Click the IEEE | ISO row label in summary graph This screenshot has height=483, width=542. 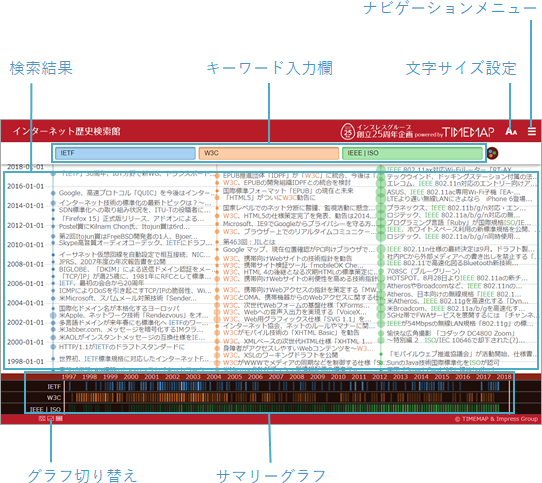[x=45, y=409]
